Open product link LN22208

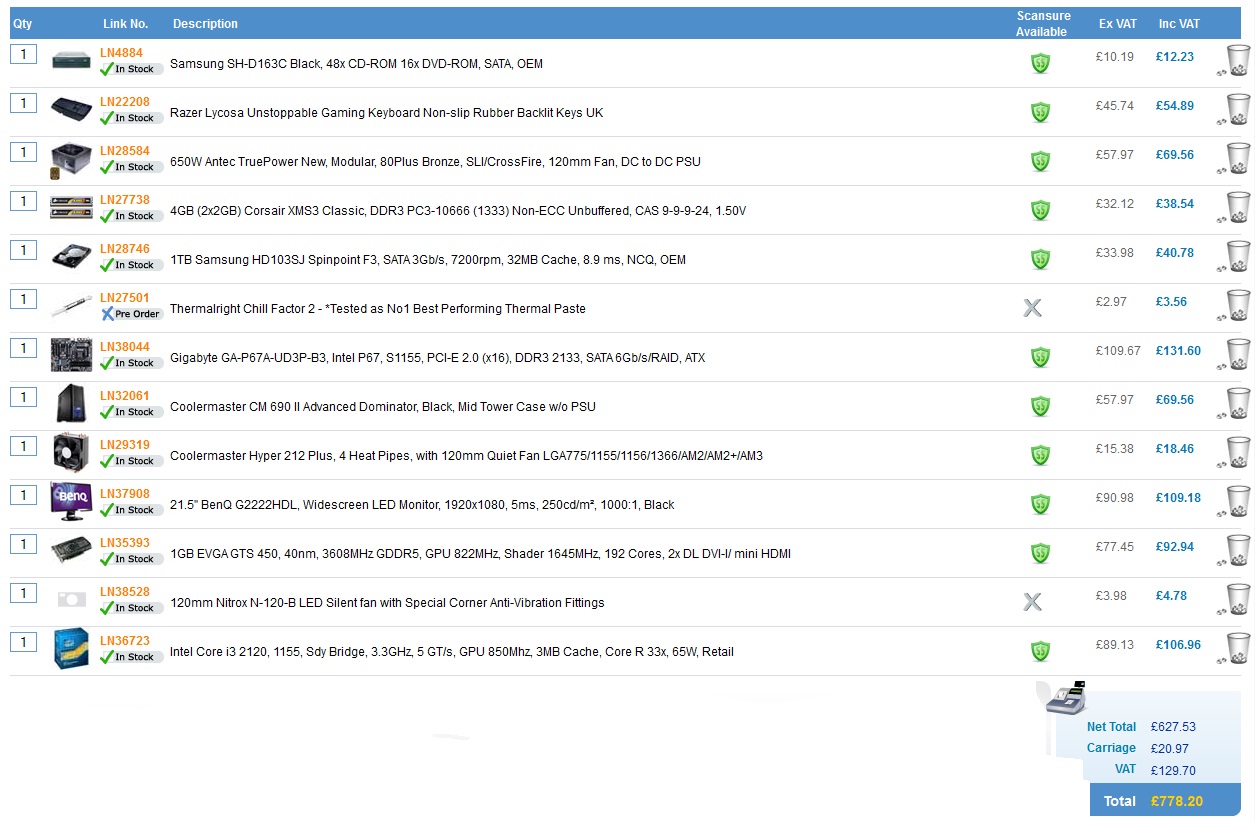tap(125, 102)
